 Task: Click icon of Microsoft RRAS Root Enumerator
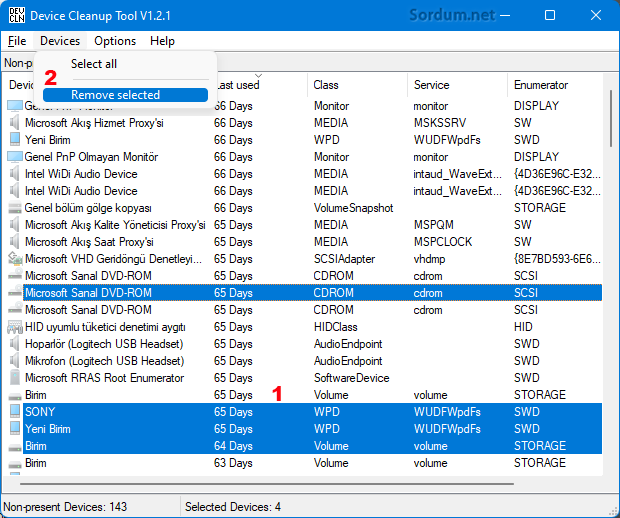point(15,378)
